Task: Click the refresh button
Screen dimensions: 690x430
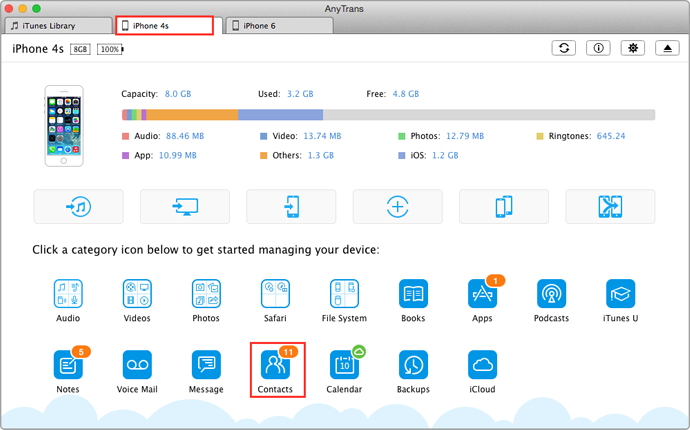Action: (x=564, y=48)
